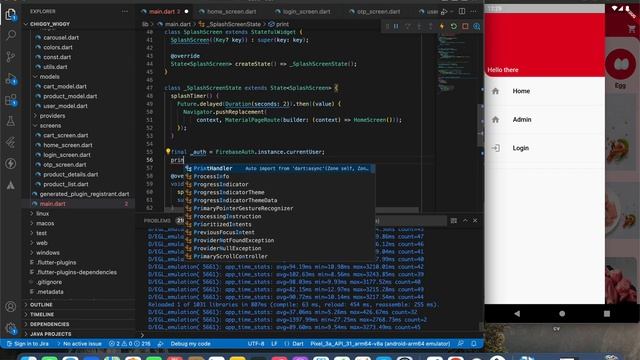Screen dimensions: 640x360
Task: Click the notifications bell in status bar
Action: (474, 344)
